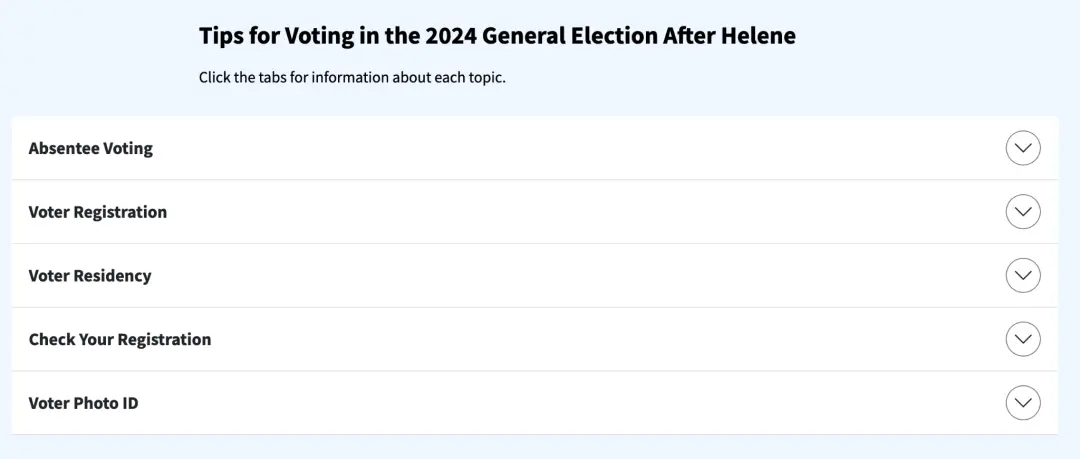
Task: Select the Voter Registration tab label
Action: click(98, 212)
